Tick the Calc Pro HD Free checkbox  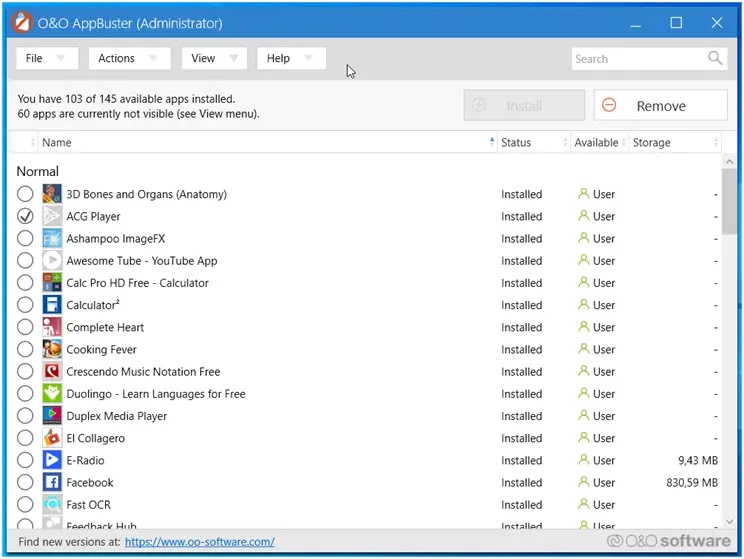point(25,283)
